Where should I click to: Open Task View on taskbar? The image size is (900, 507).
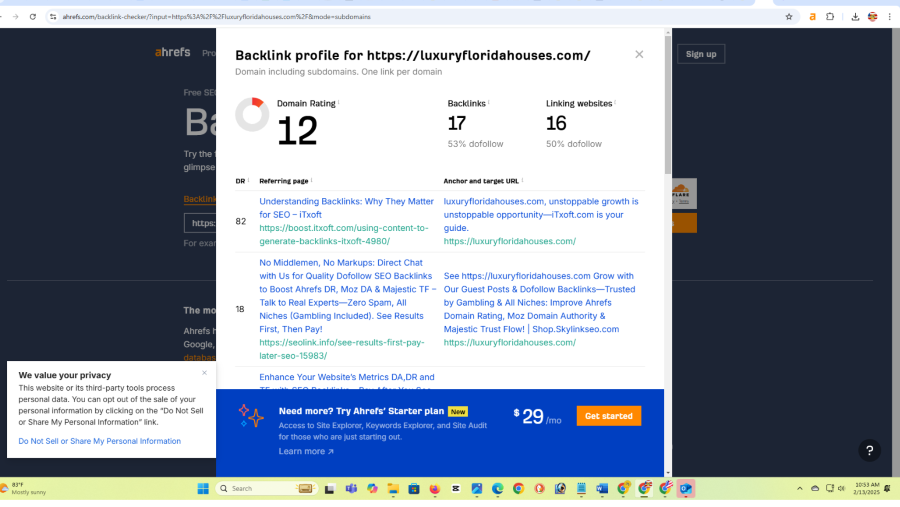329,489
